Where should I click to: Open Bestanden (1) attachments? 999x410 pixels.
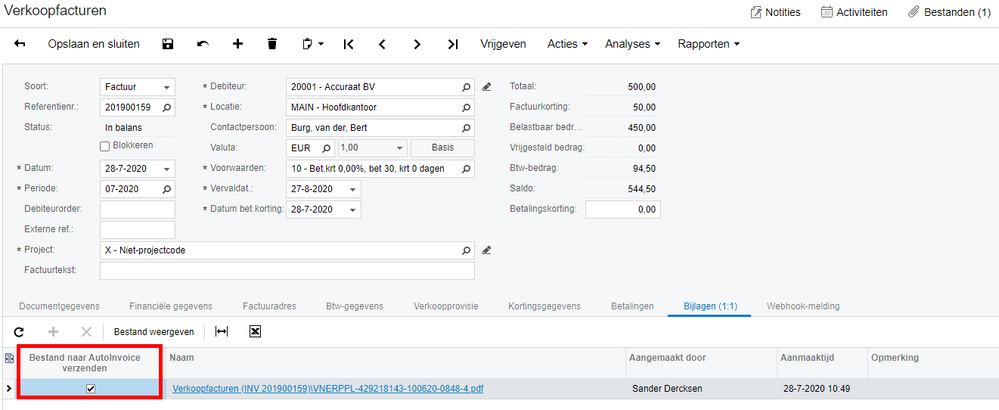pos(949,11)
